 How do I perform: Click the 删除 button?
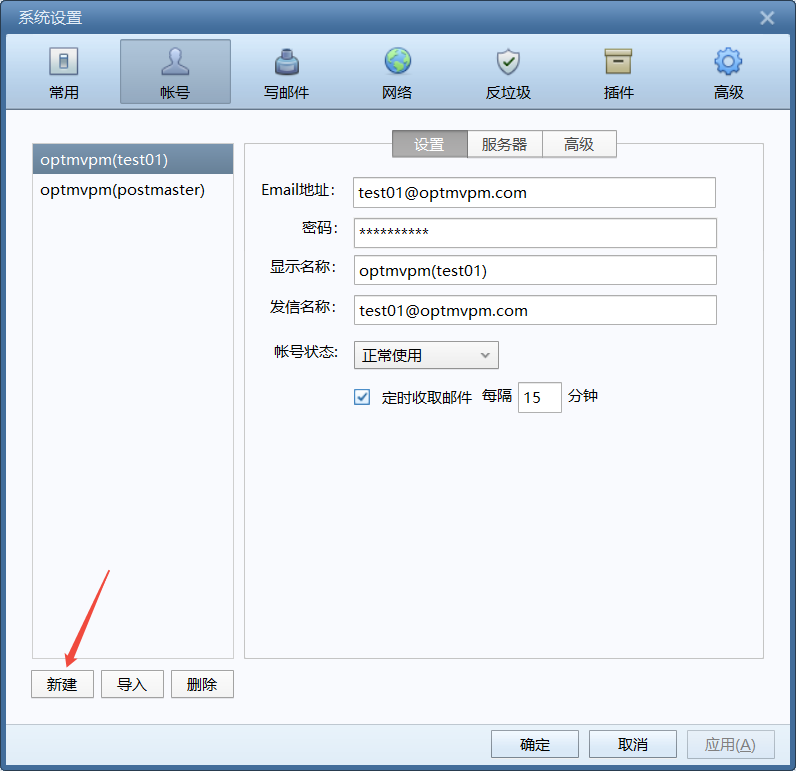tap(202, 684)
